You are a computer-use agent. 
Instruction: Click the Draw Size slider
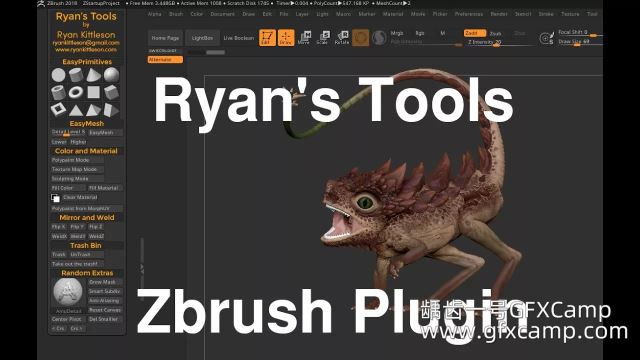click(580, 41)
